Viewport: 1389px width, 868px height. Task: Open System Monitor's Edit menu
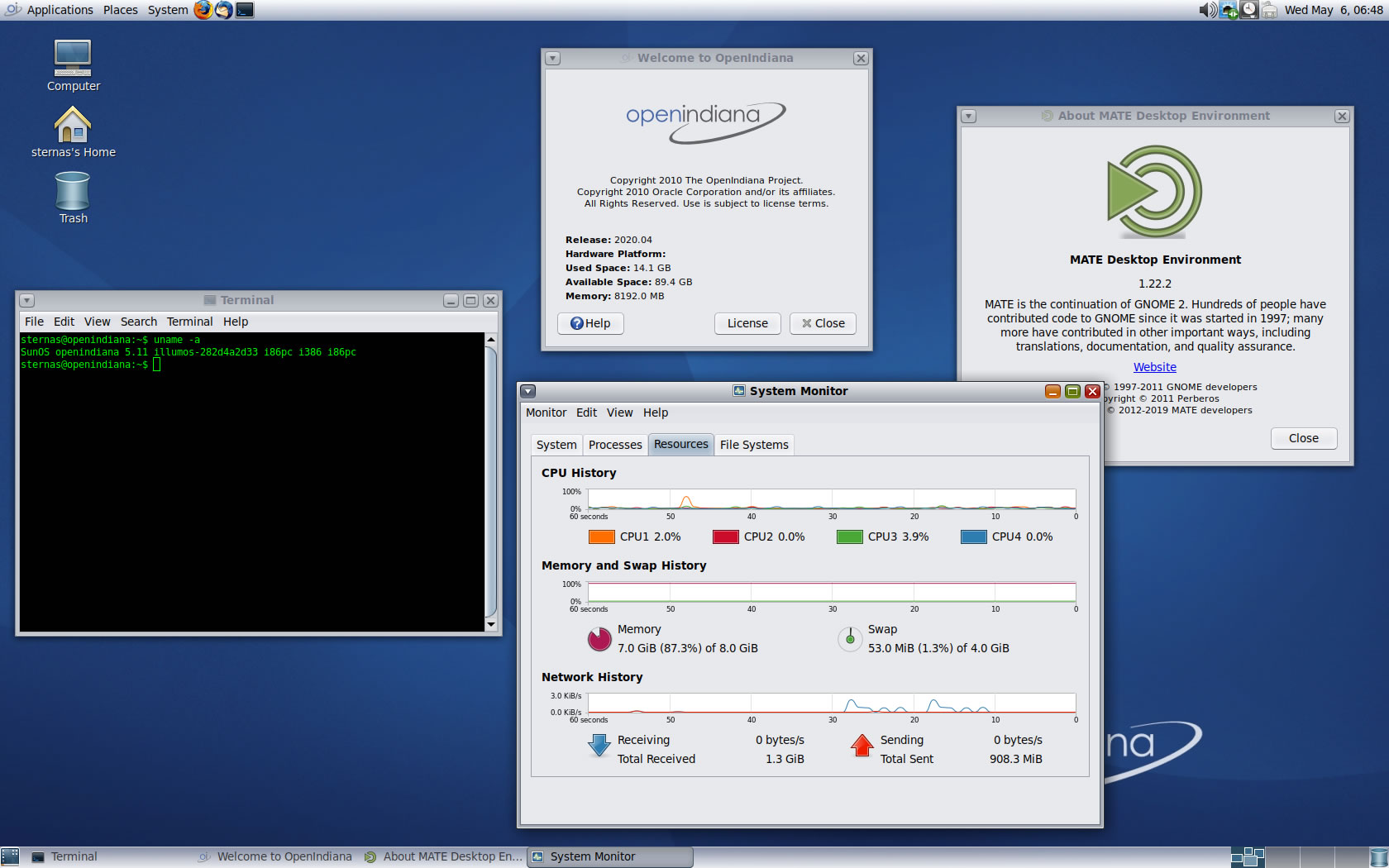click(586, 413)
